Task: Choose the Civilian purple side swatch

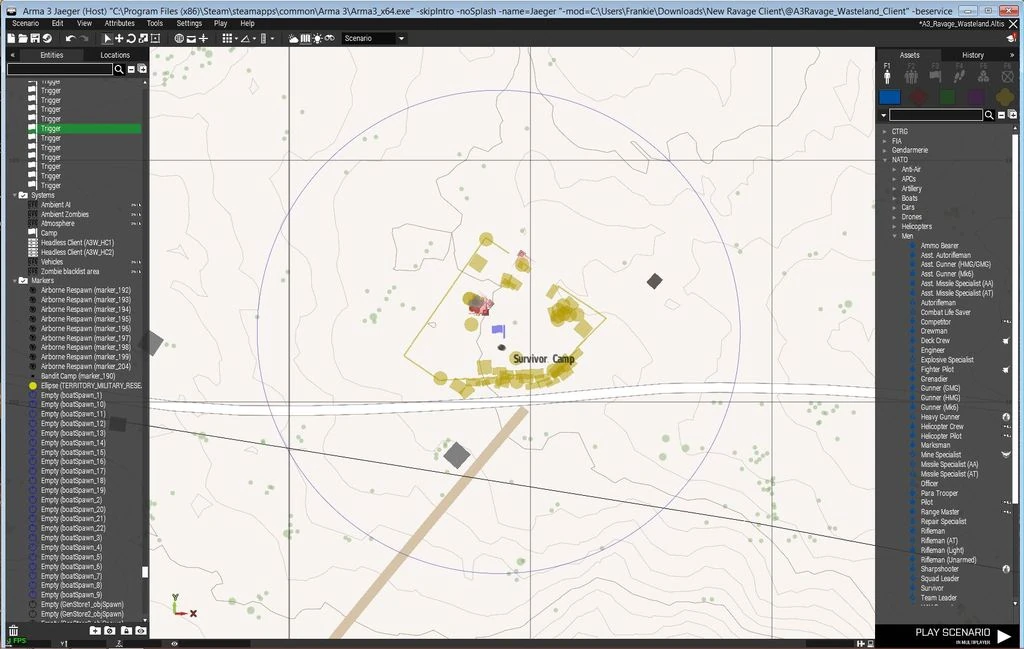Action: click(976, 97)
